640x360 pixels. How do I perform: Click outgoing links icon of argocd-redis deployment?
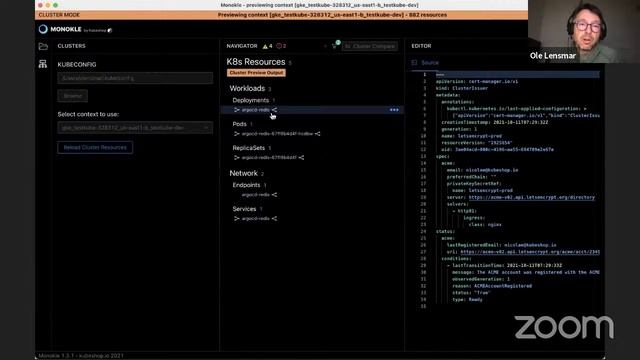[x=274, y=110]
